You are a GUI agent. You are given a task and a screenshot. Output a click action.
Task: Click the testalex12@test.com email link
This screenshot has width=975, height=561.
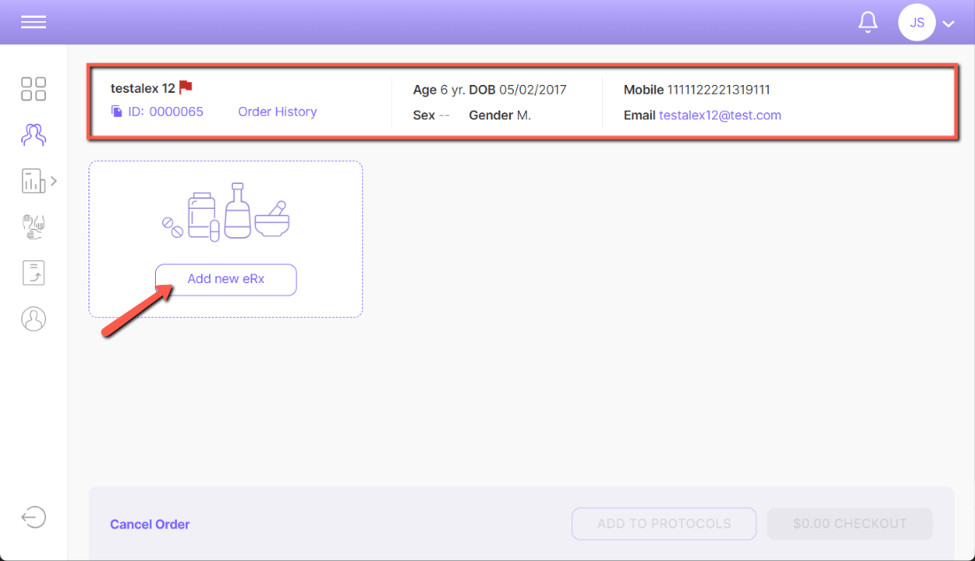click(720, 115)
